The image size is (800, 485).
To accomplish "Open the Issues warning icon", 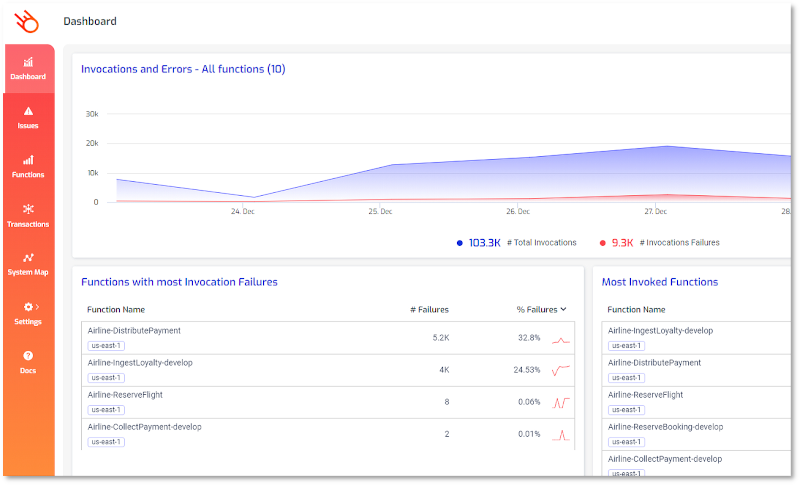I will pyautogui.click(x=28, y=111).
